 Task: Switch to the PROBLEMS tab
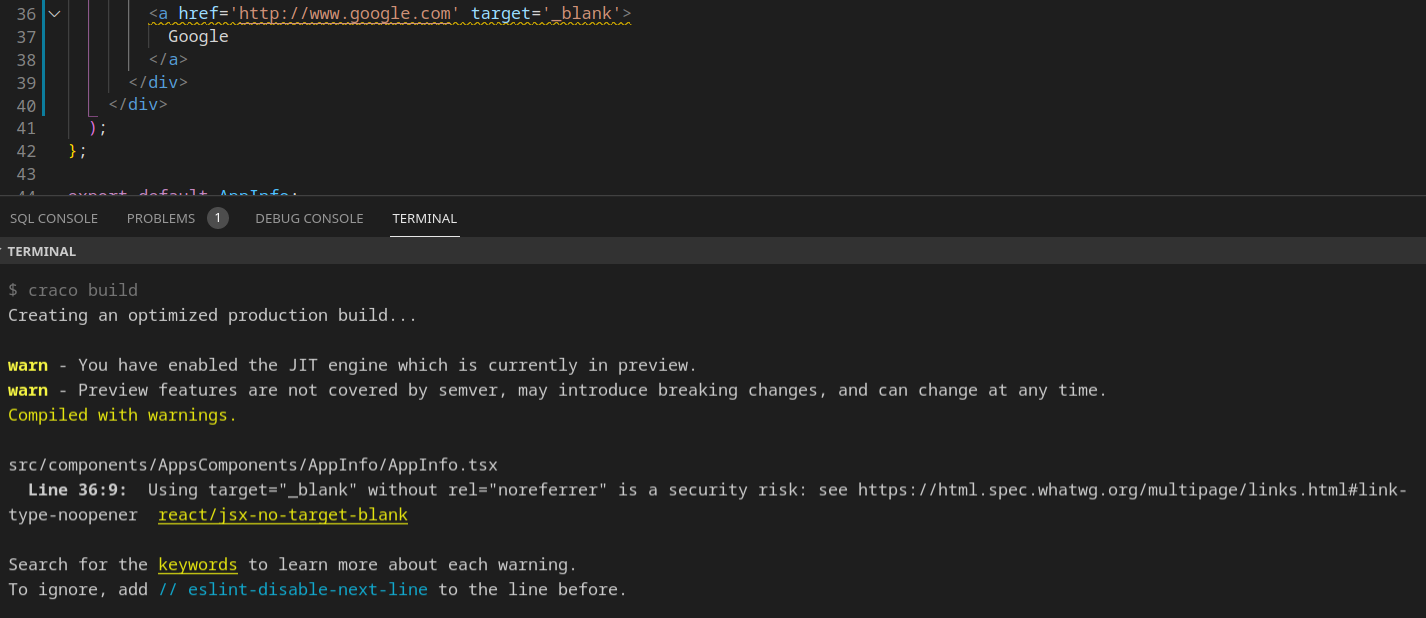tap(160, 218)
